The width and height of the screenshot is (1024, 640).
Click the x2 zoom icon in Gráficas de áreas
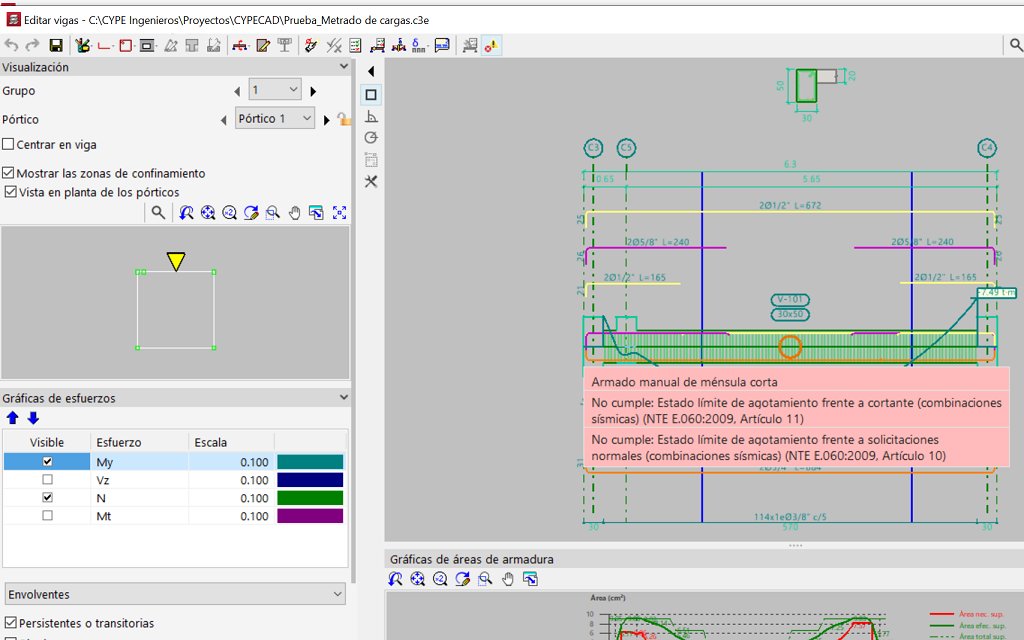pyautogui.click(x=440, y=579)
